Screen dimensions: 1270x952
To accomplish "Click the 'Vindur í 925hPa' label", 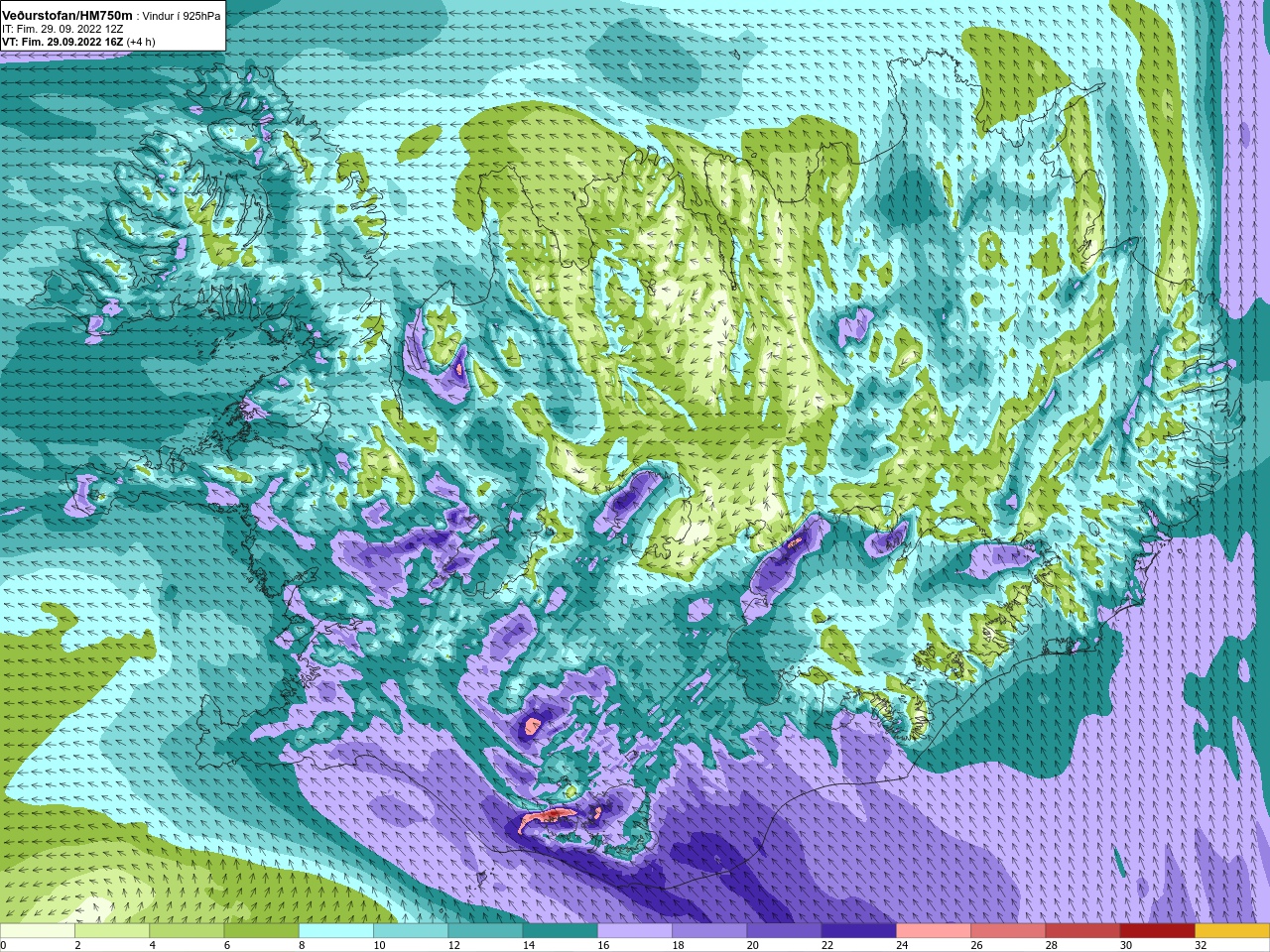I will [182, 17].
